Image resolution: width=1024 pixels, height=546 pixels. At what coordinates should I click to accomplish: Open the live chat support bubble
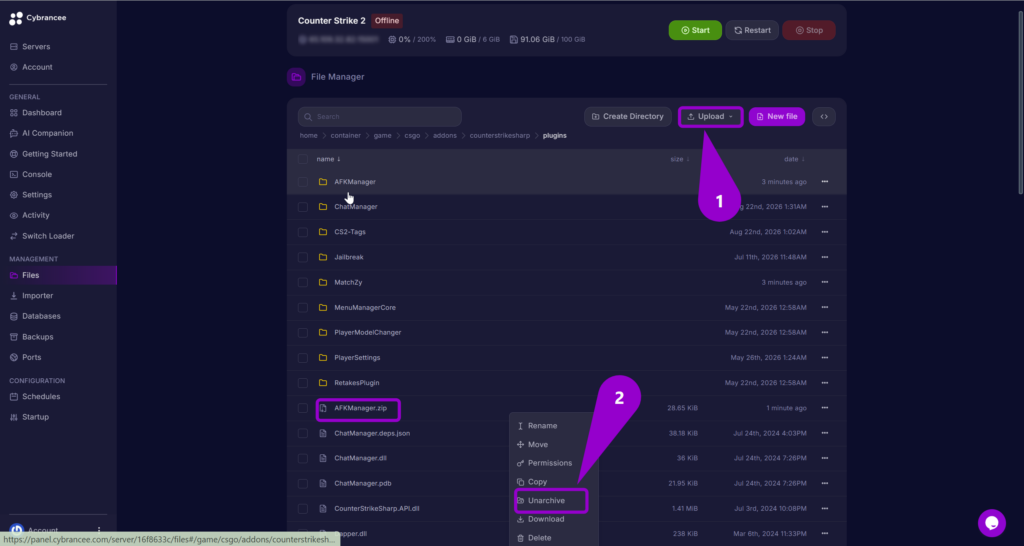(991, 522)
